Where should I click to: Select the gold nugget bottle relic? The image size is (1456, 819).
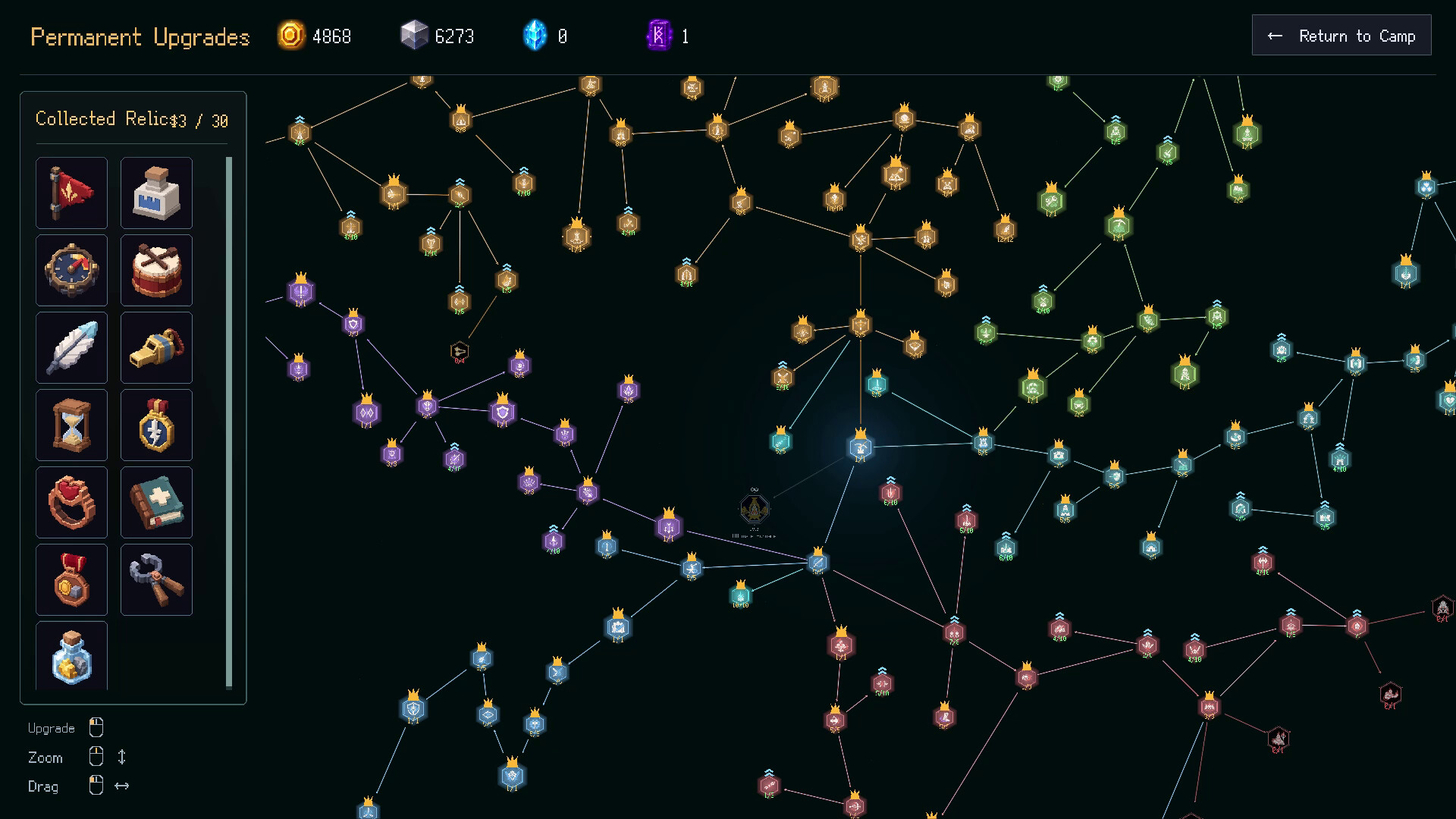[71, 656]
